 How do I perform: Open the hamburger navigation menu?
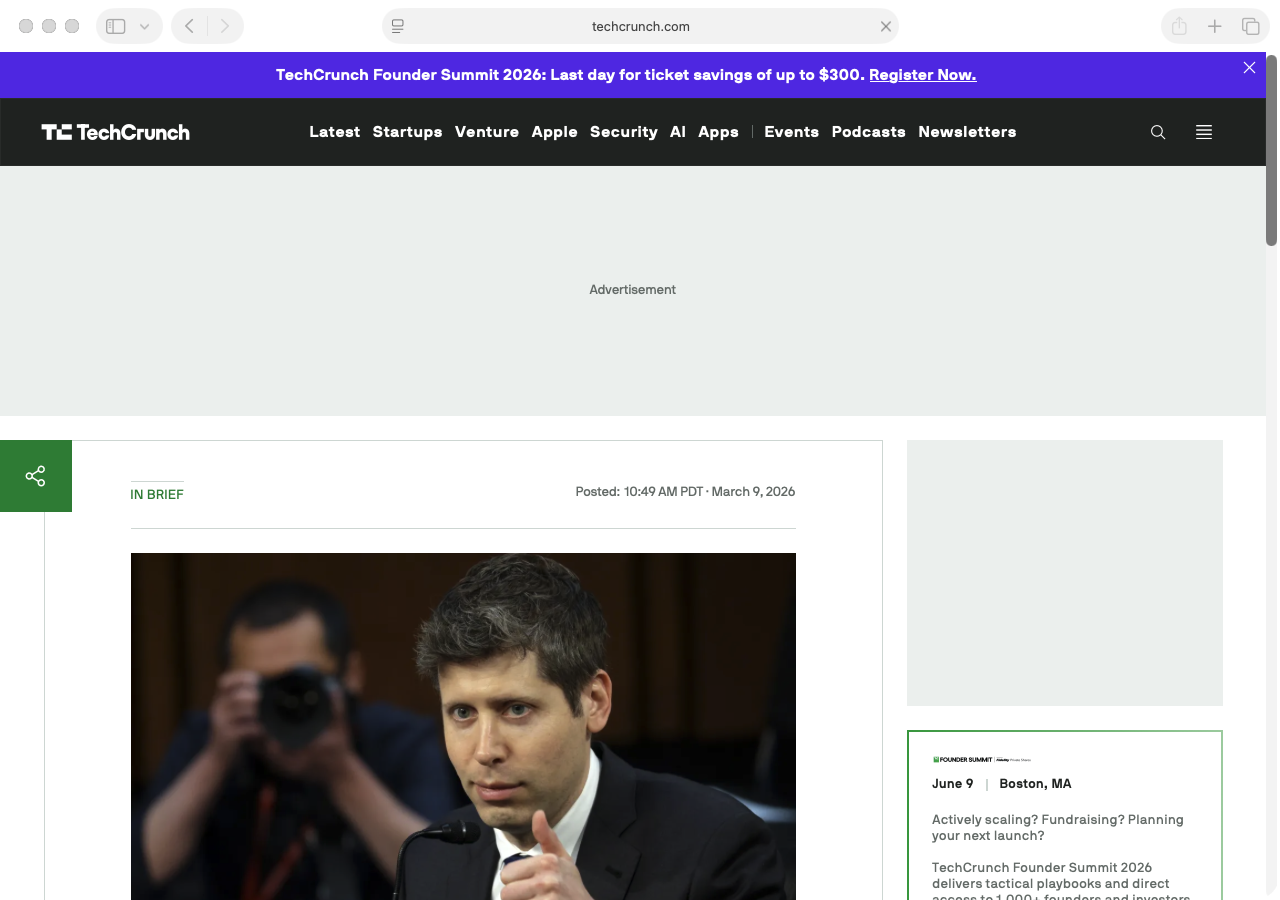[x=1203, y=131]
